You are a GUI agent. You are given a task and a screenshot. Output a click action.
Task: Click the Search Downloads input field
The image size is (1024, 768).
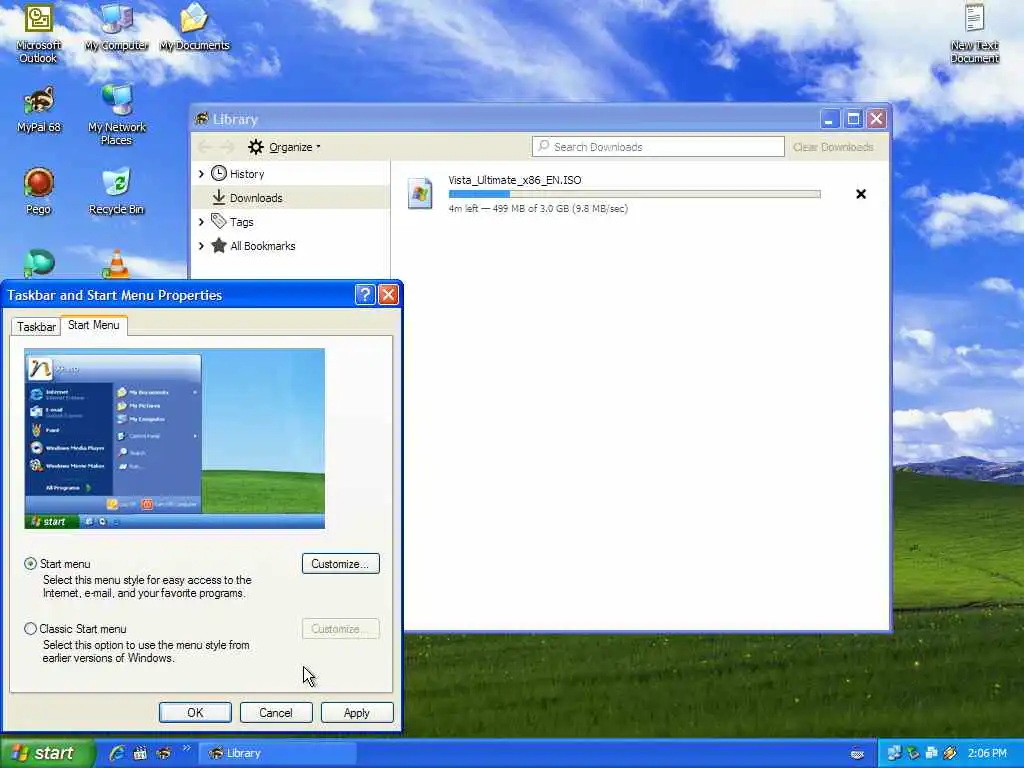click(658, 147)
